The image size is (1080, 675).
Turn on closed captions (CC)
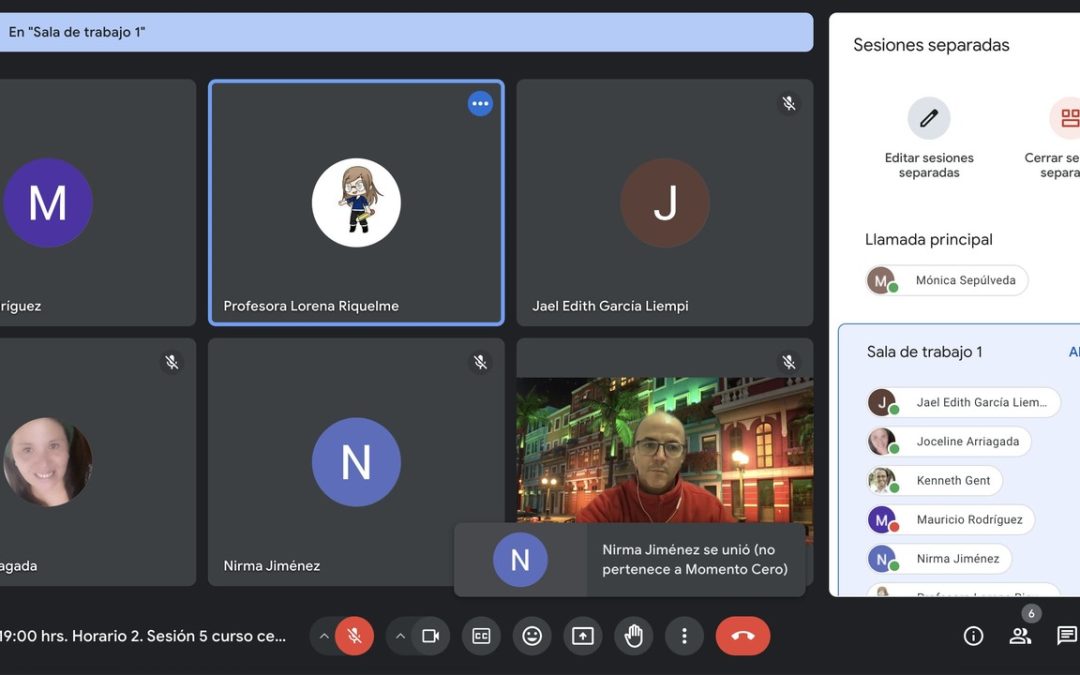click(x=481, y=636)
